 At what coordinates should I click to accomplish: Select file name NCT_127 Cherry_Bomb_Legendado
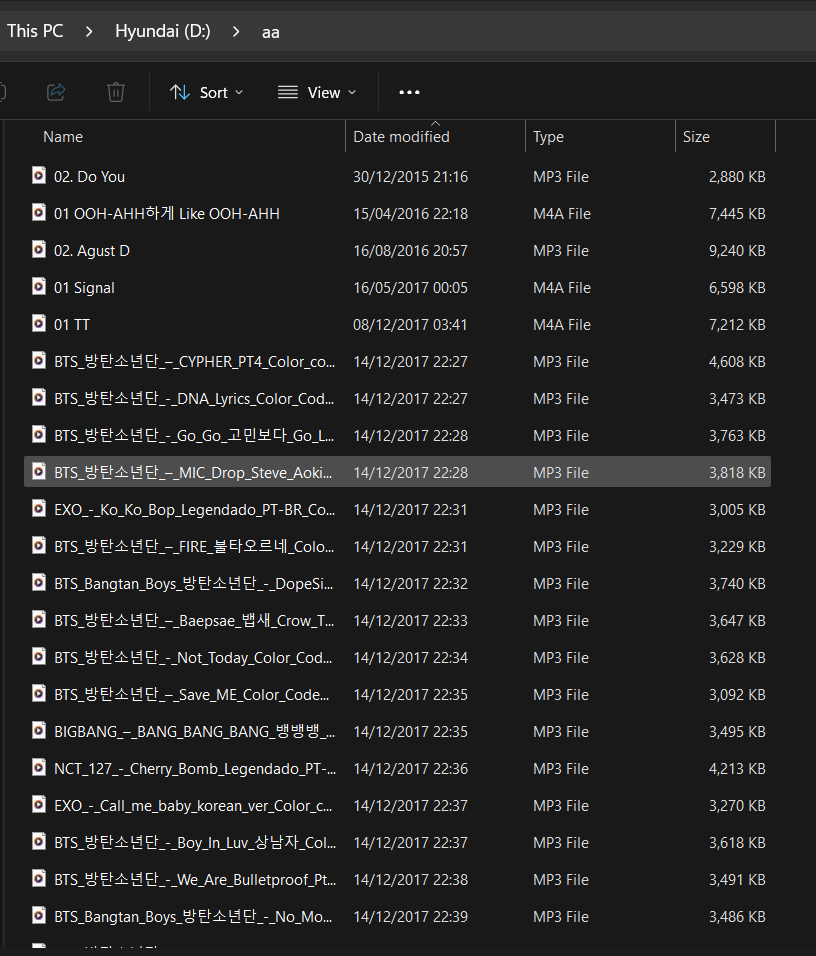click(195, 769)
